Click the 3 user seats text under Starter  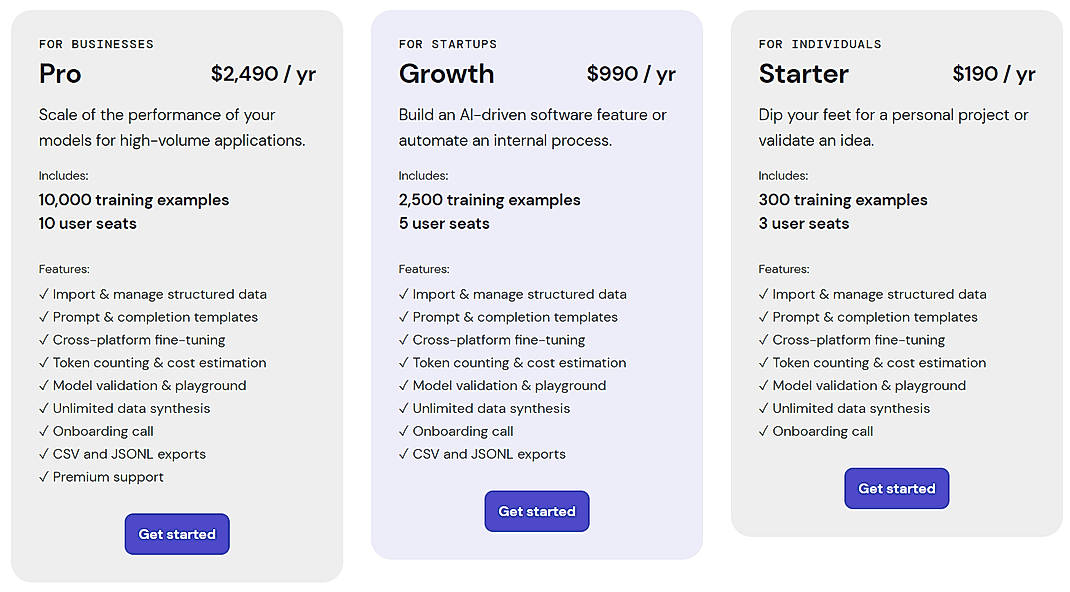pyautogui.click(x=803, y=223)
